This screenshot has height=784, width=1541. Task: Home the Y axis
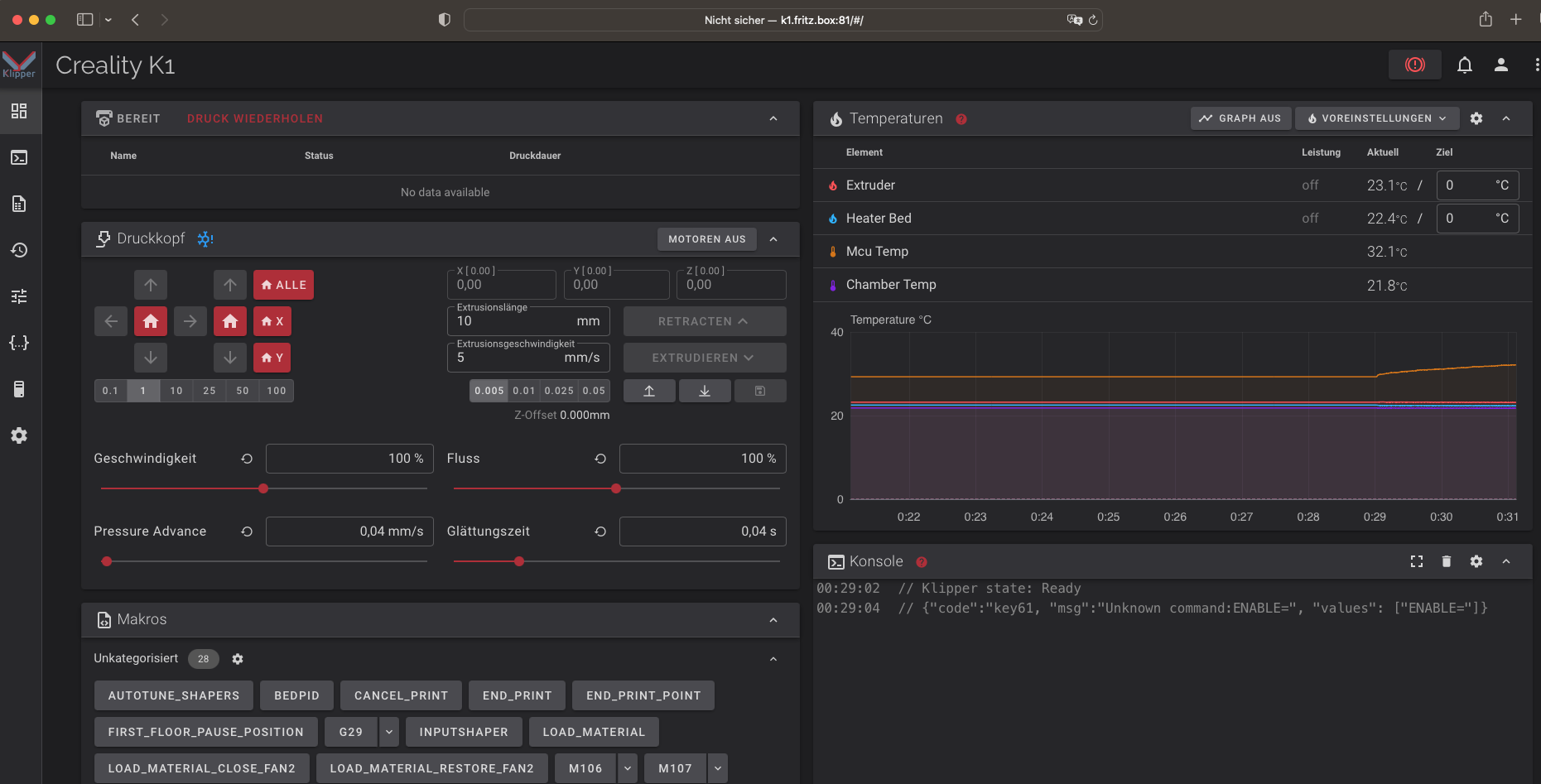click(272, 358)
